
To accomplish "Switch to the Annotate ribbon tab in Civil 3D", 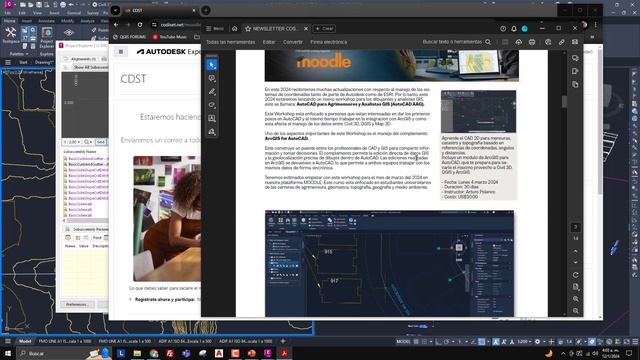I will pyautogui.click(x=46, y=21).
